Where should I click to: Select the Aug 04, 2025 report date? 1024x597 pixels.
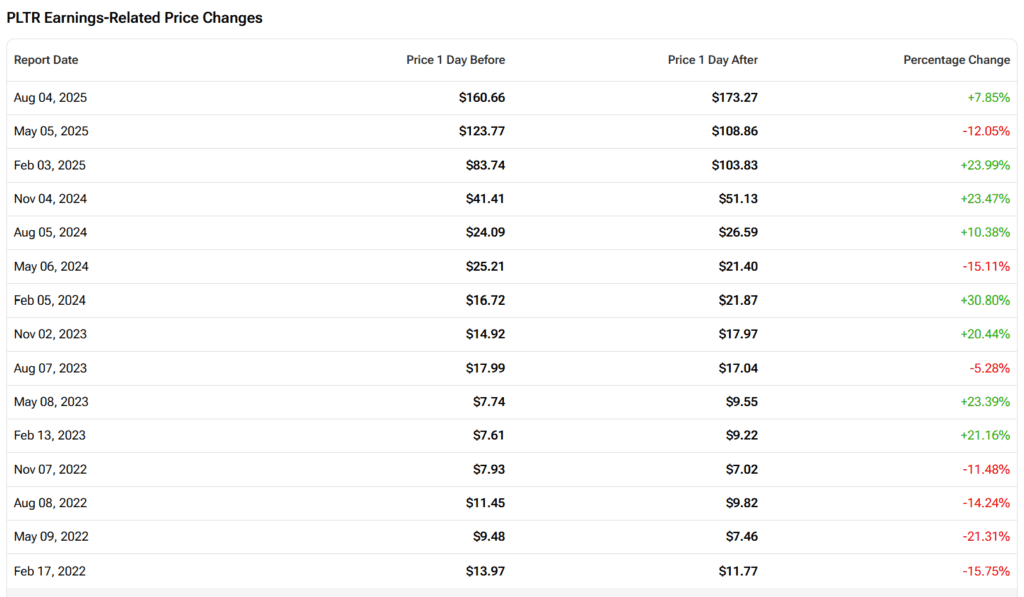point(51,98)
